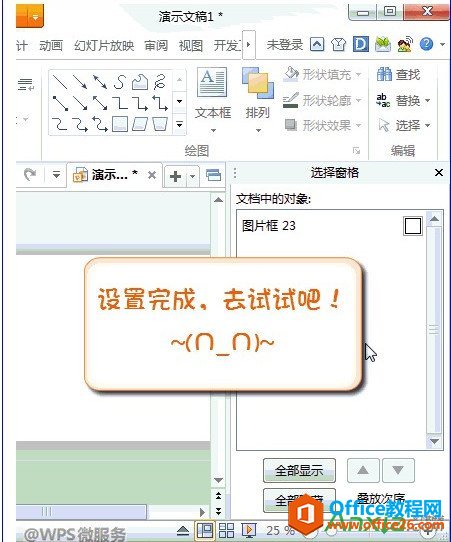Select the trapezoid shape in gallery
The width and height of the screenshot is (451, 542).
160,124
